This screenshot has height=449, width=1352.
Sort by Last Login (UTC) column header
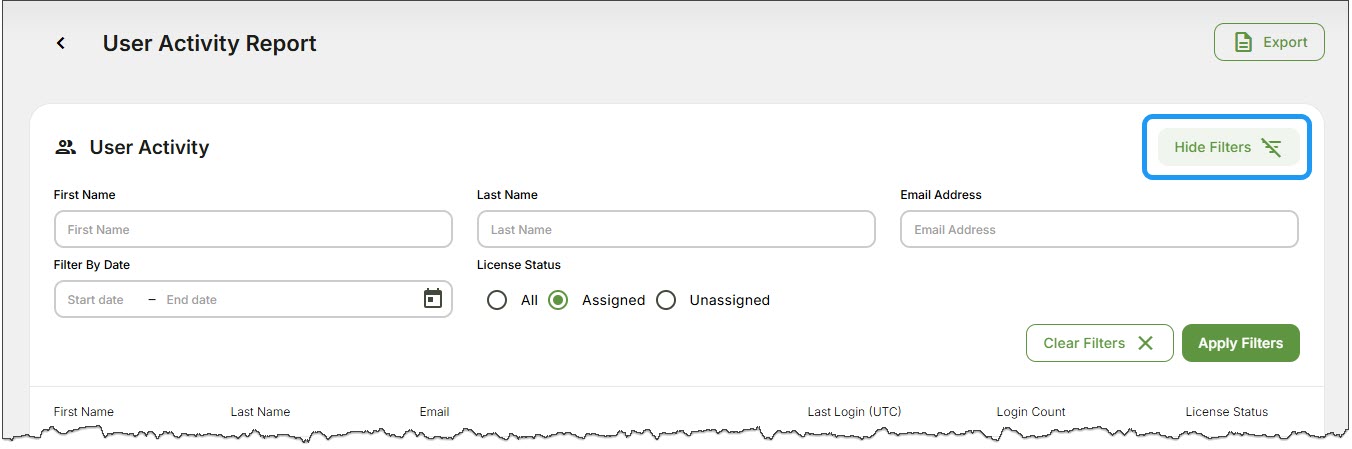click(x=855, y=412)
